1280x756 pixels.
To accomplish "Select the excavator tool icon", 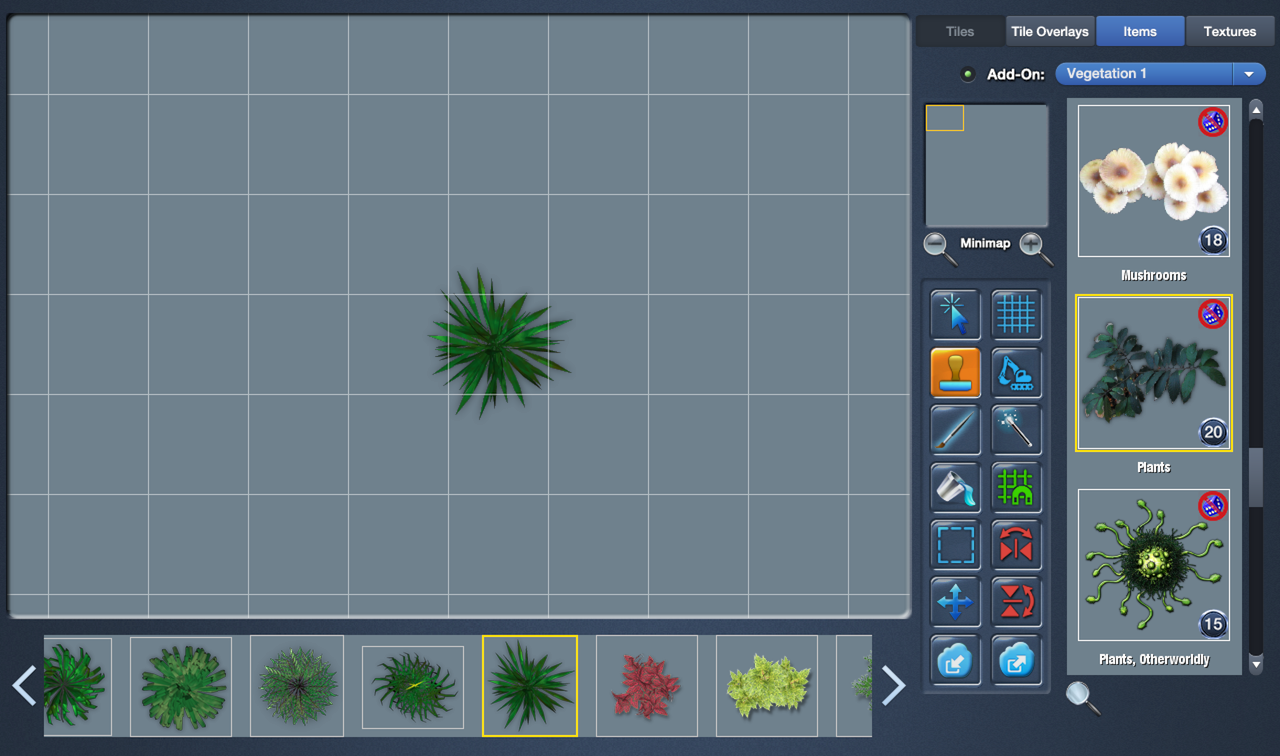I will [1016, 373].
